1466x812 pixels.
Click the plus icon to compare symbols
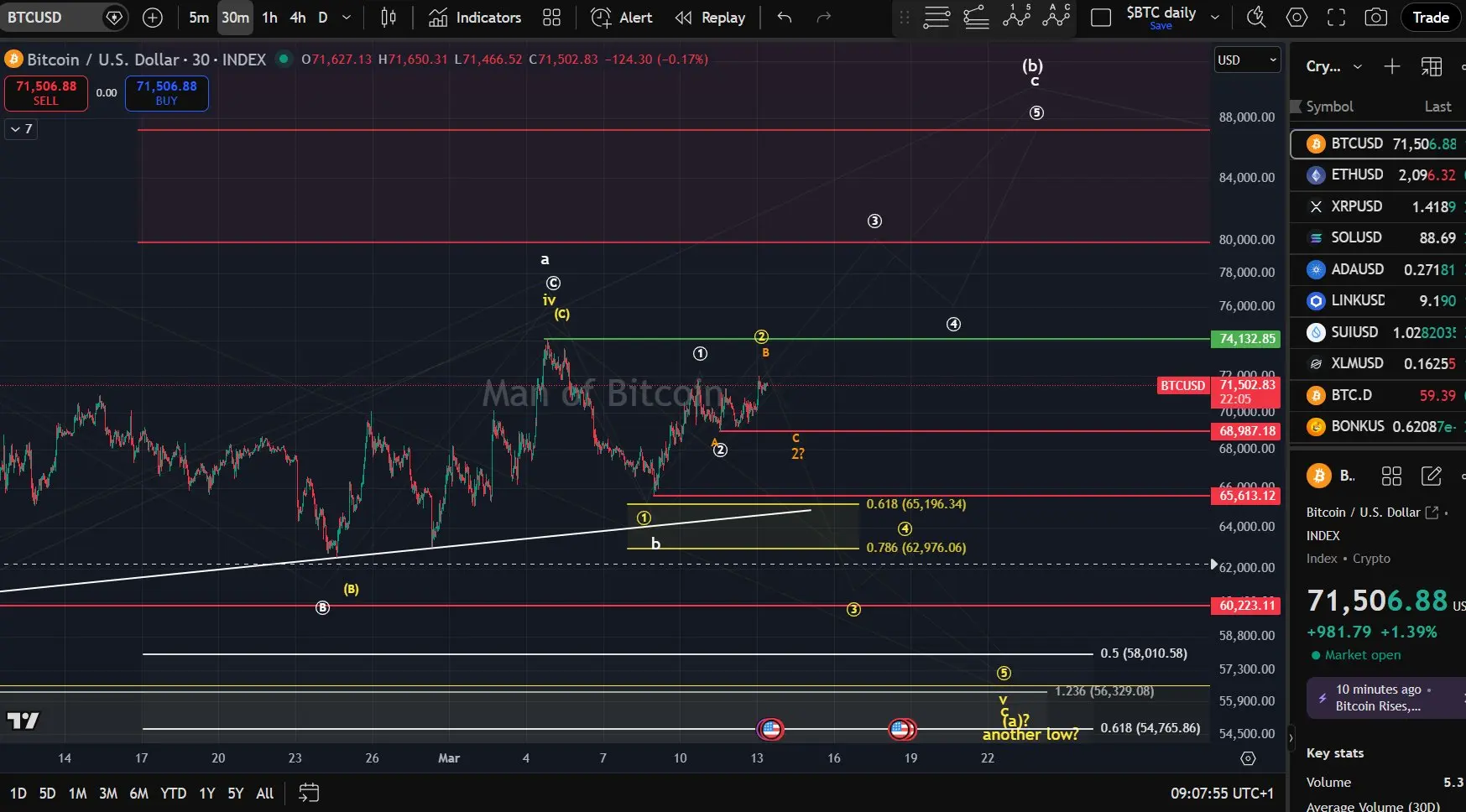(153, 18)
